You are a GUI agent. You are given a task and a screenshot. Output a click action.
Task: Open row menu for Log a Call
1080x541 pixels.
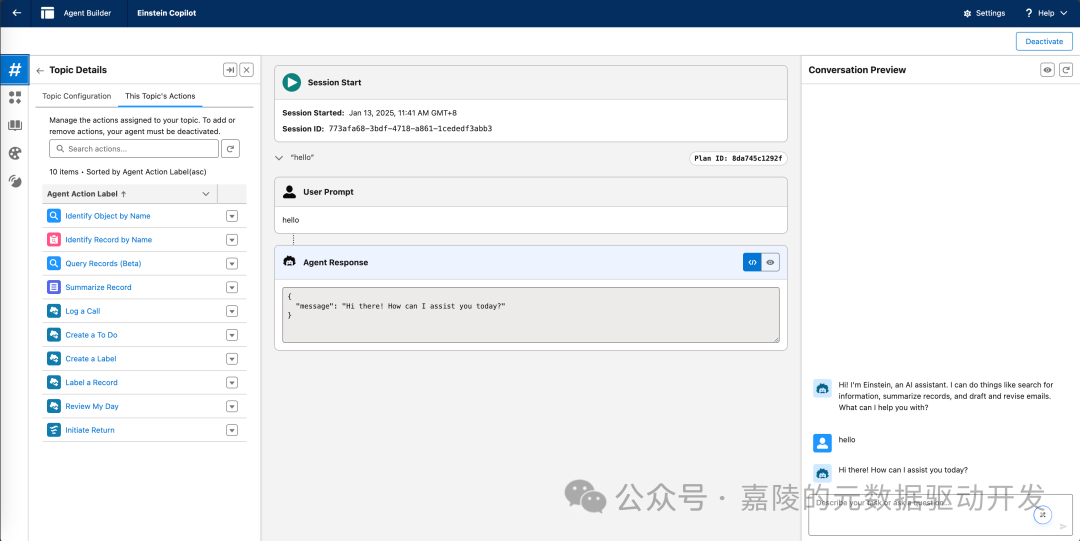click(232, 312)
